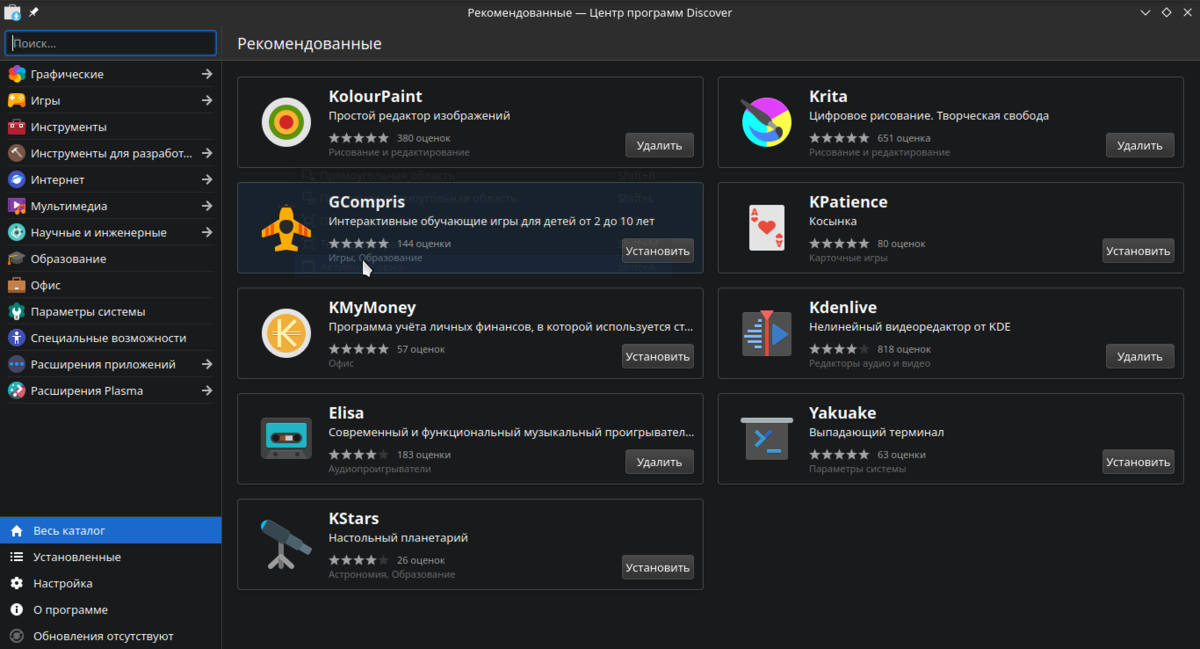
Task: Click the Elisa title text
Action: point(346,413)
